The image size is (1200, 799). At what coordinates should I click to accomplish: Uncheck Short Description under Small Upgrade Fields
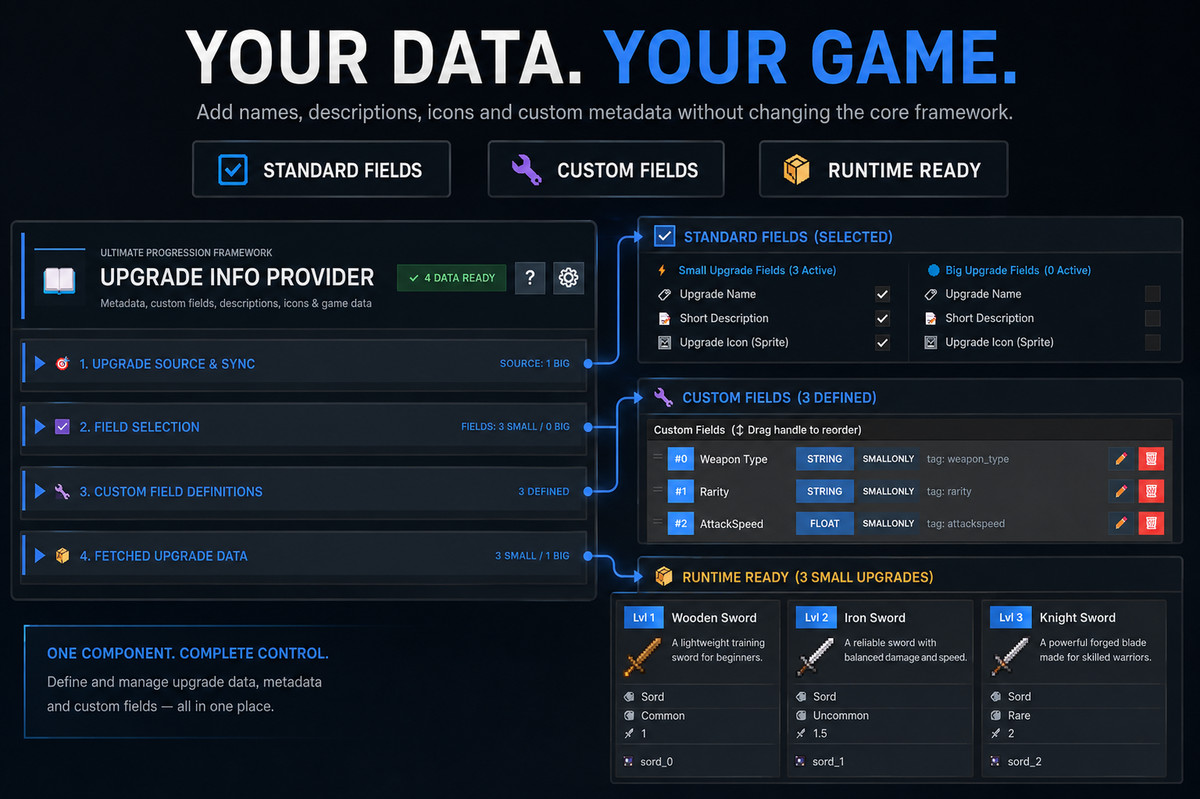click(x=882, y=319)
